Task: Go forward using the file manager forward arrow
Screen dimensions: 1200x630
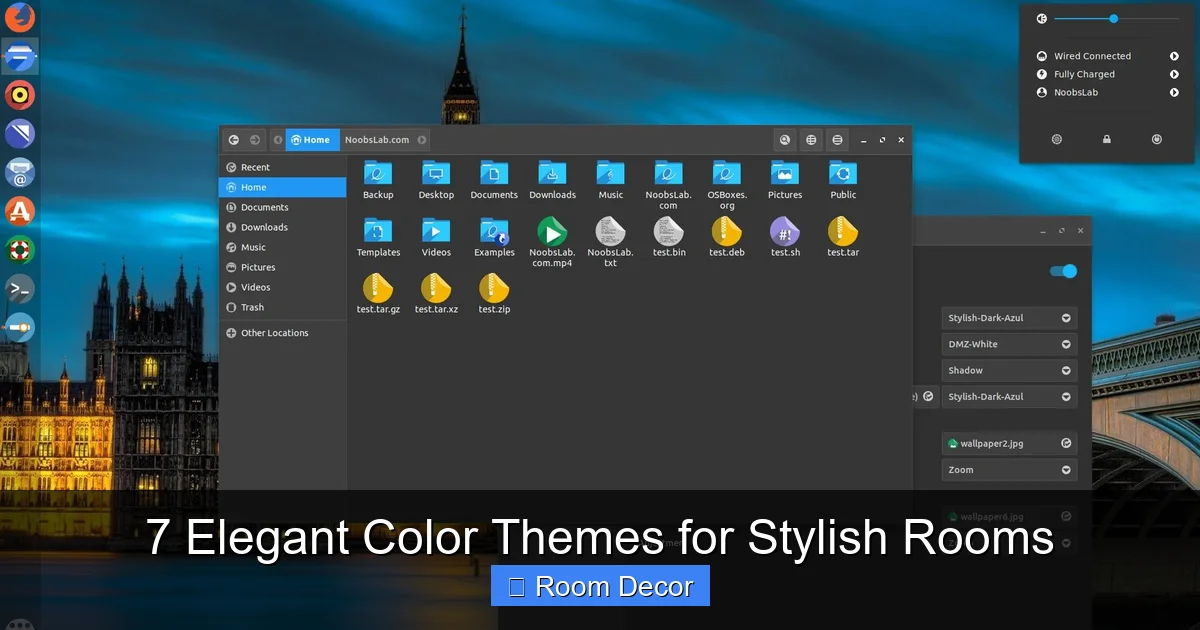Action: pyautogui.click(x=255, y=140)
